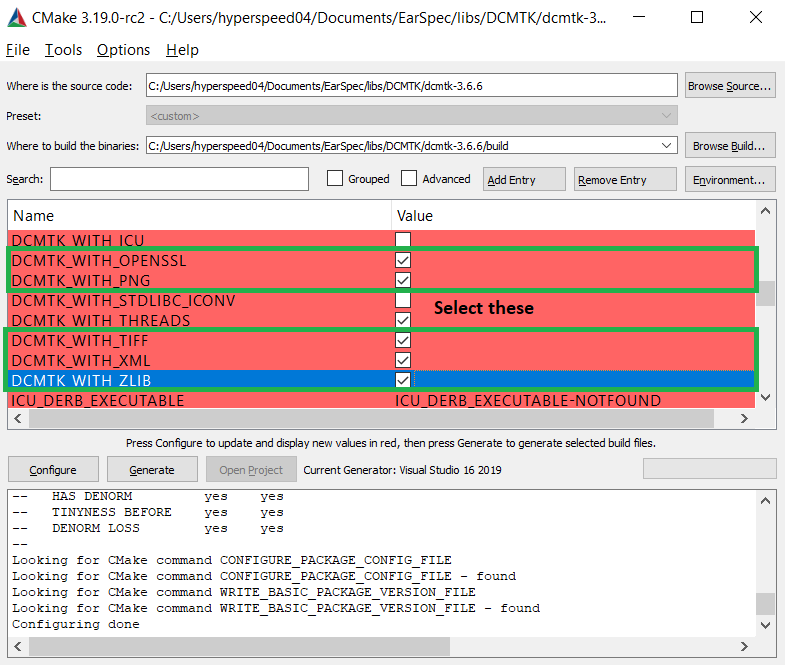785x665 pixels.
Task: Click the Open Project button
Action: click(251, 470)
